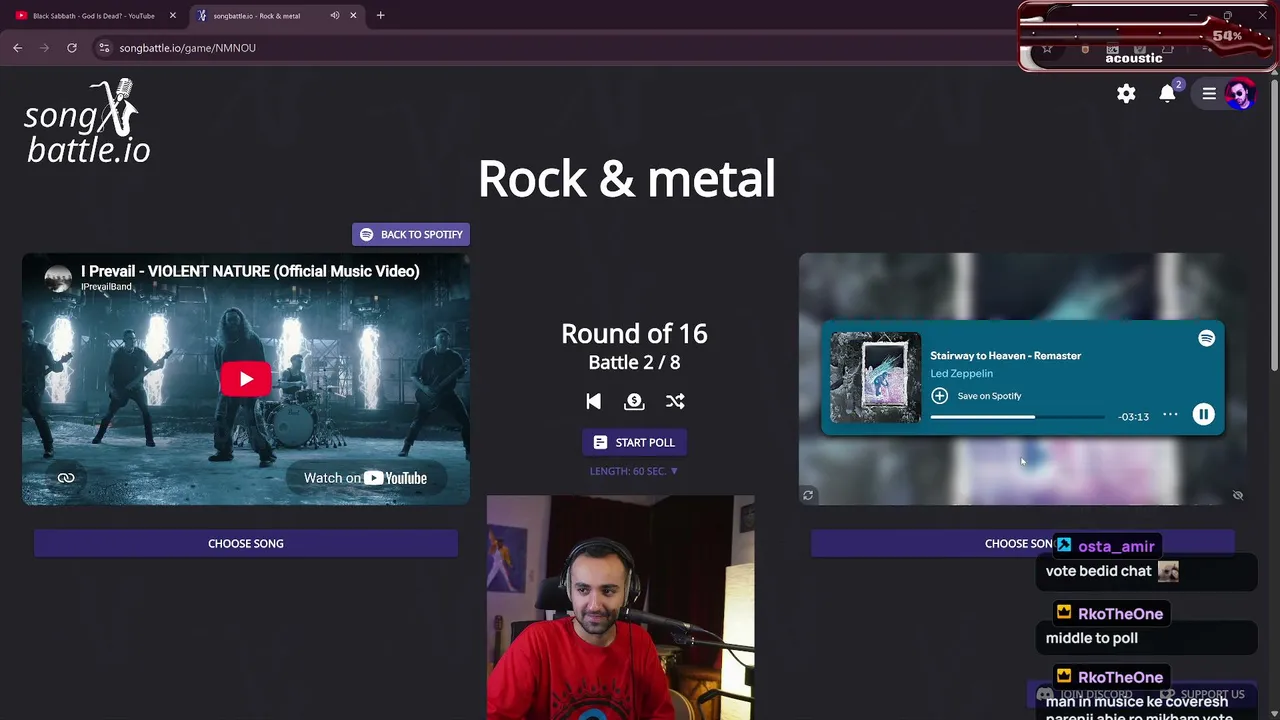Close the Black Sabbath YouTube tab

pos(172,15)
